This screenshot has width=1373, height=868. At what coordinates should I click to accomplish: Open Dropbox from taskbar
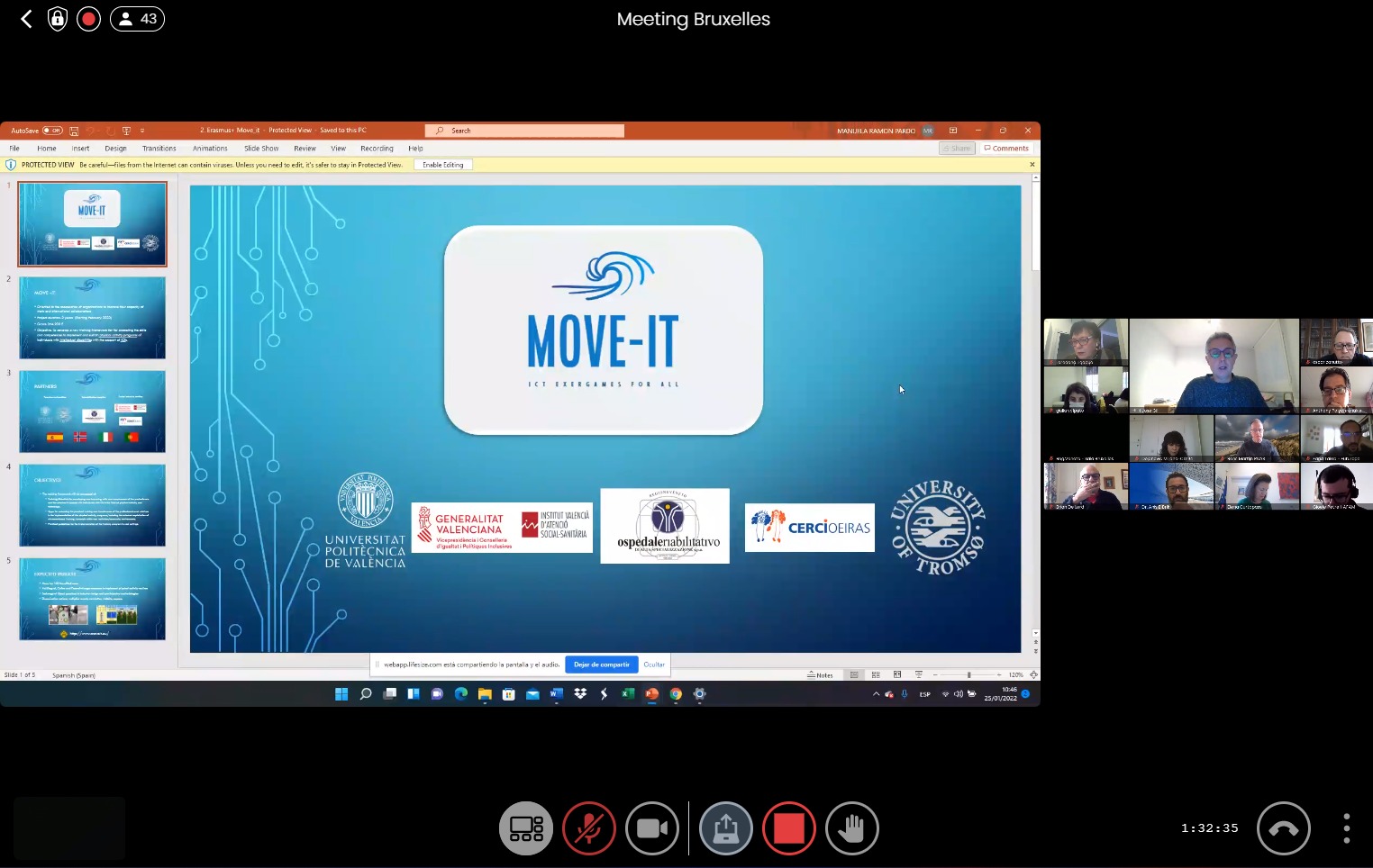580,694
